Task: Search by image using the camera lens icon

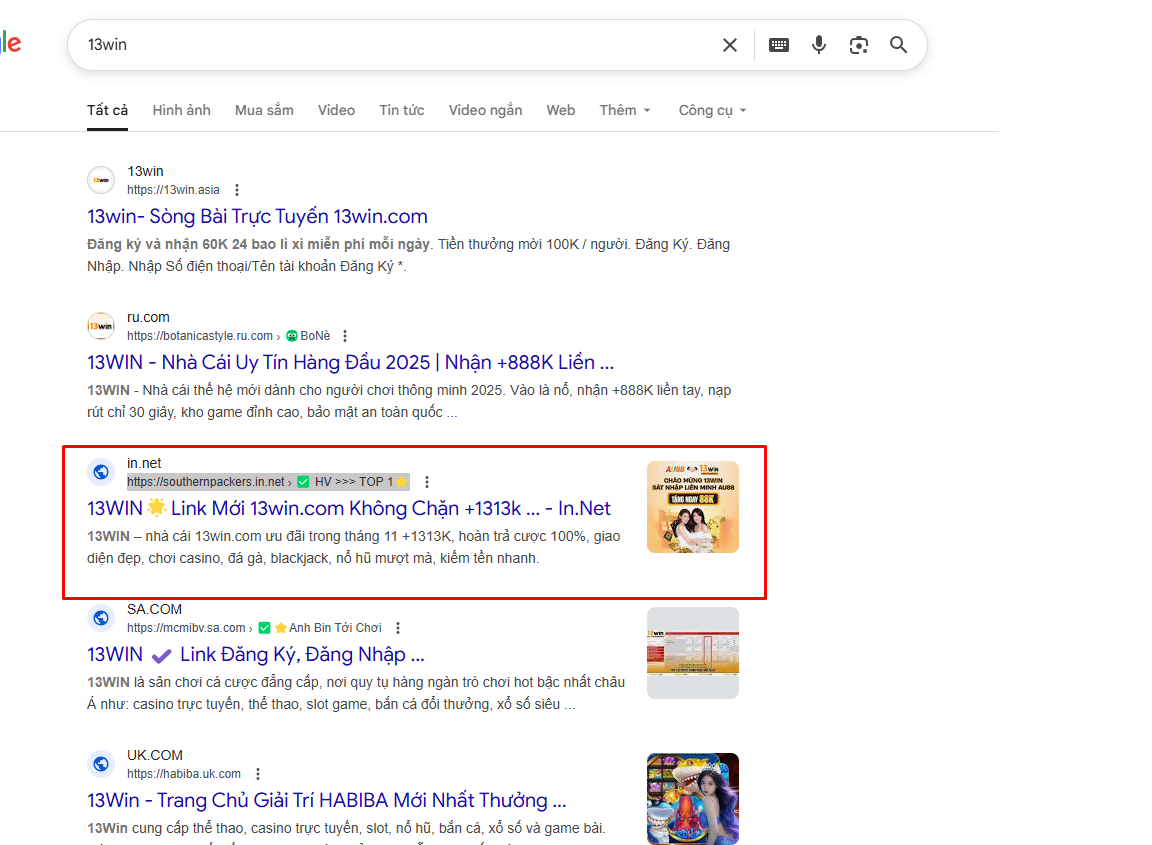Action: click(858, 45)
